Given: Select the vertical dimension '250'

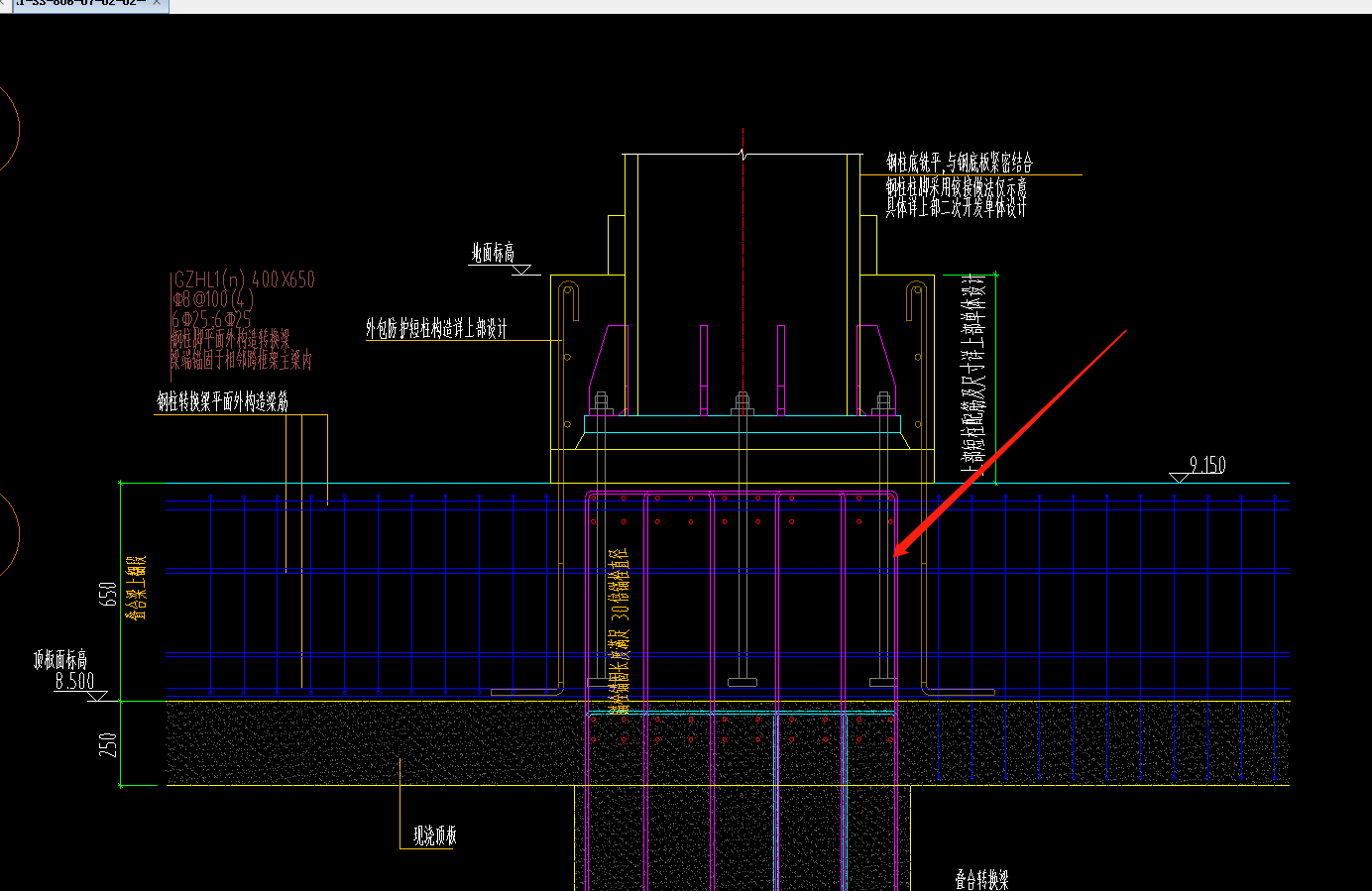Looking at the screenshot, I should 108,744.
